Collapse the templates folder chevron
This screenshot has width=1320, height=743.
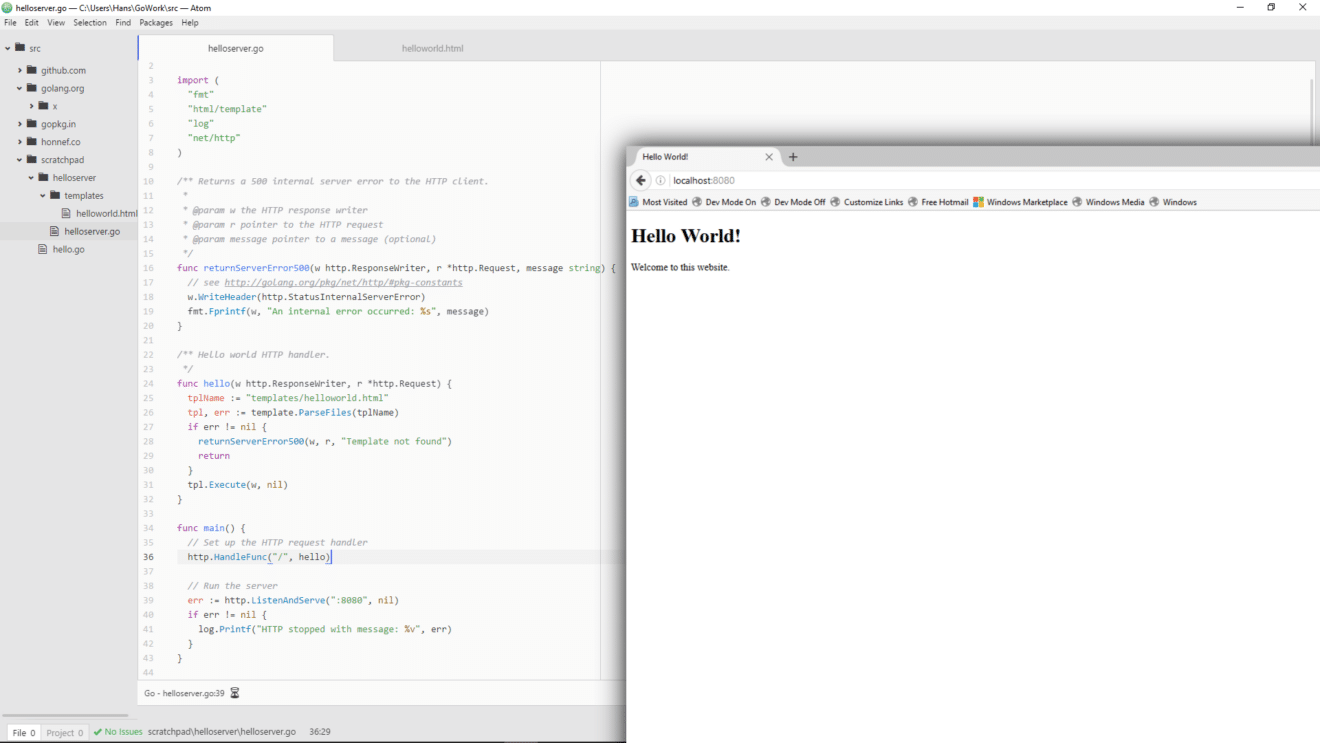[x=43, y=196]
